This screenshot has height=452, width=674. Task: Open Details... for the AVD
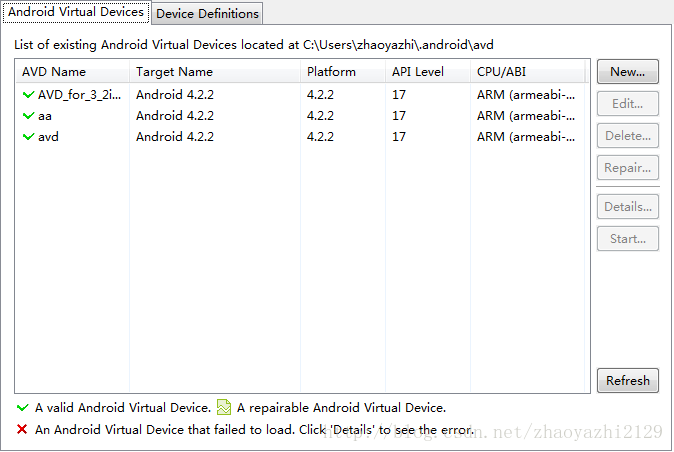click(x=628, y=207)
